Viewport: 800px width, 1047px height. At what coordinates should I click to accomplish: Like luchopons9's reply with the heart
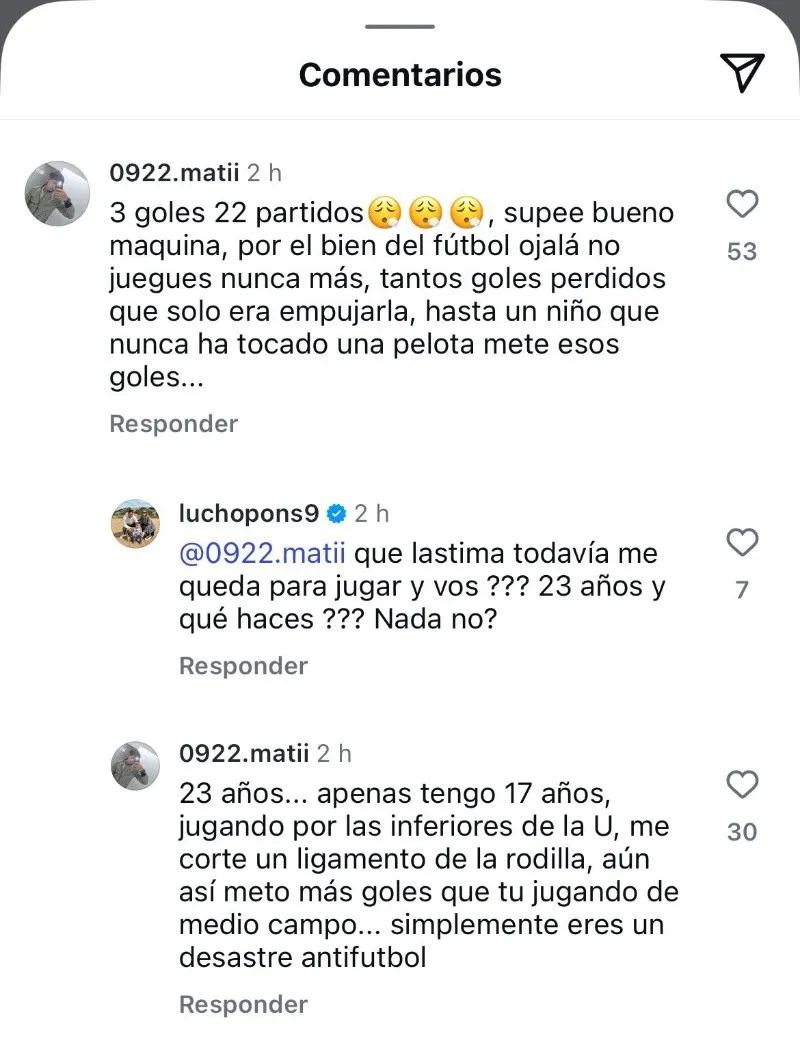click(742, 543)
